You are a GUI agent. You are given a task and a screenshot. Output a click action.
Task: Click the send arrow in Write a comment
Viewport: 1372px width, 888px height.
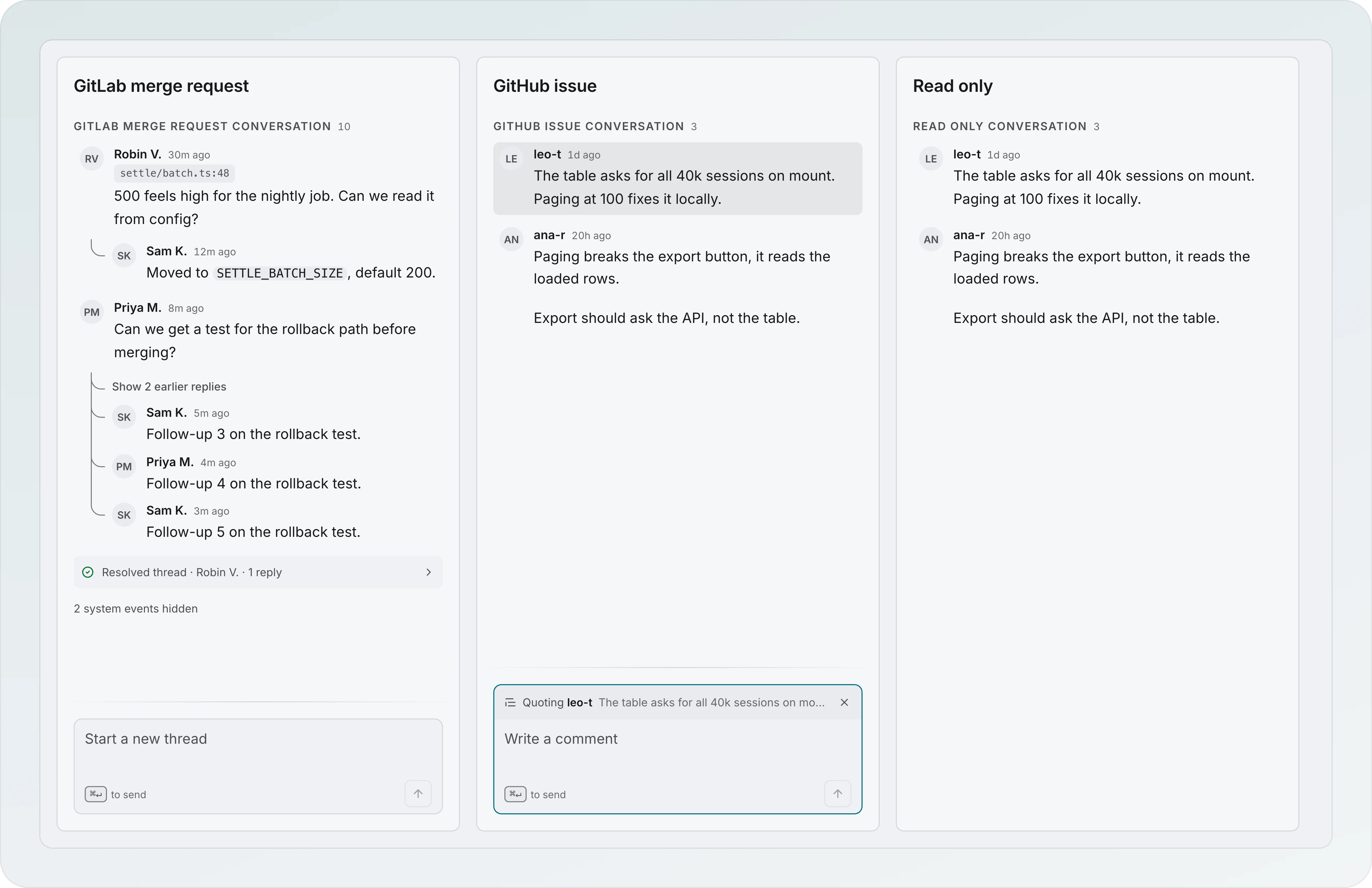point(838,793)
